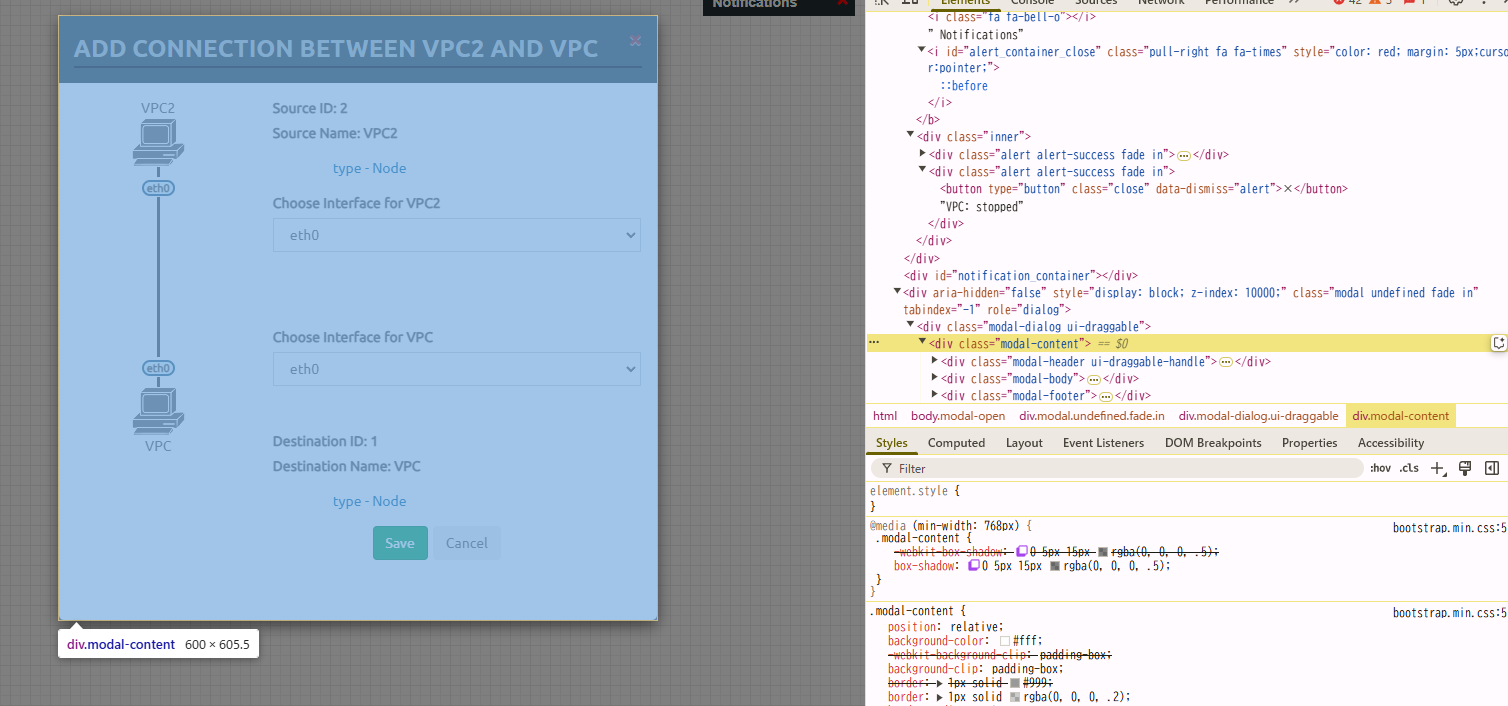Collapse the modal-dialog ui-draggable div

pos(910,326)
